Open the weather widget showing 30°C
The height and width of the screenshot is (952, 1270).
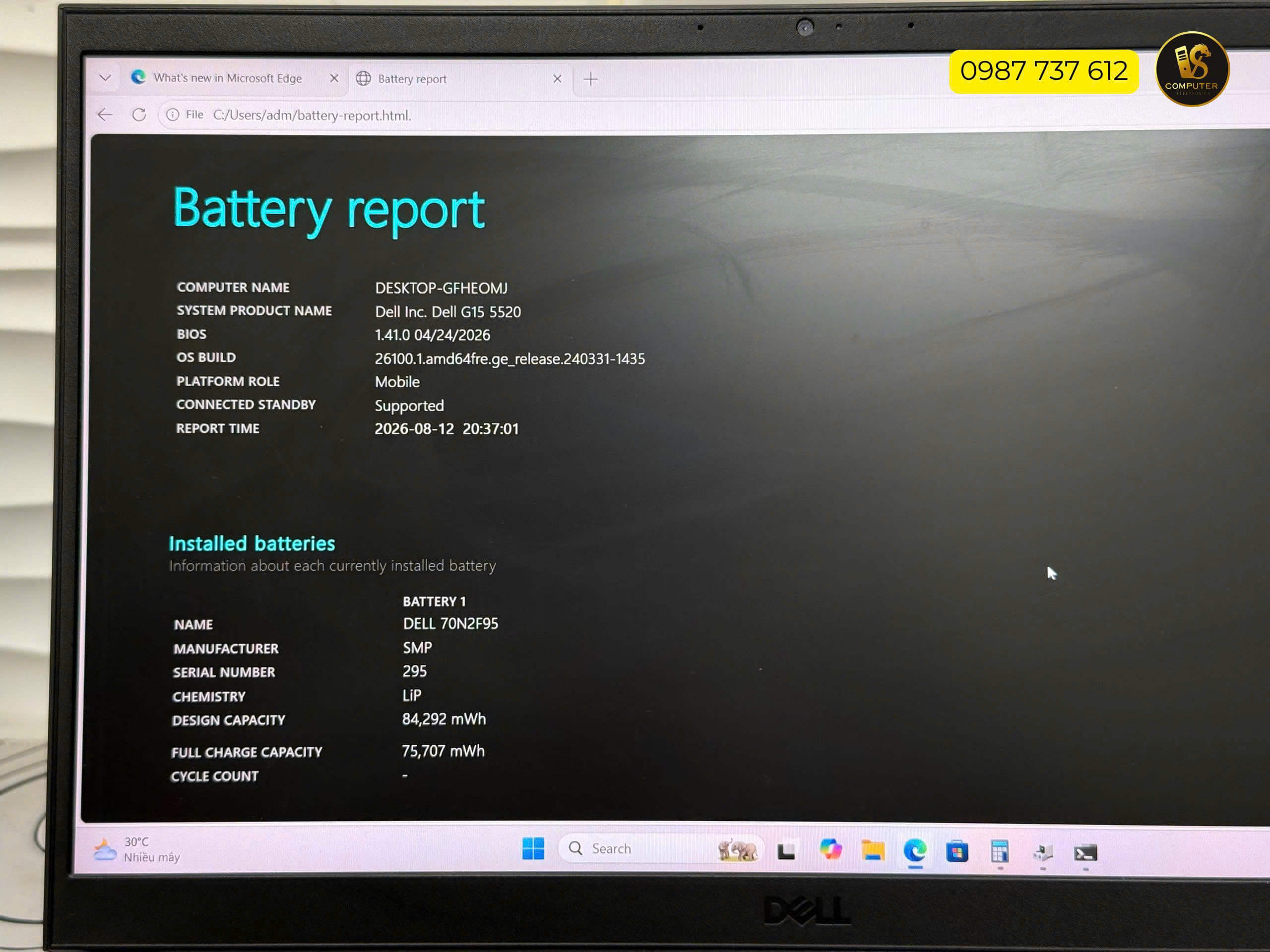[x=136, y=849]
